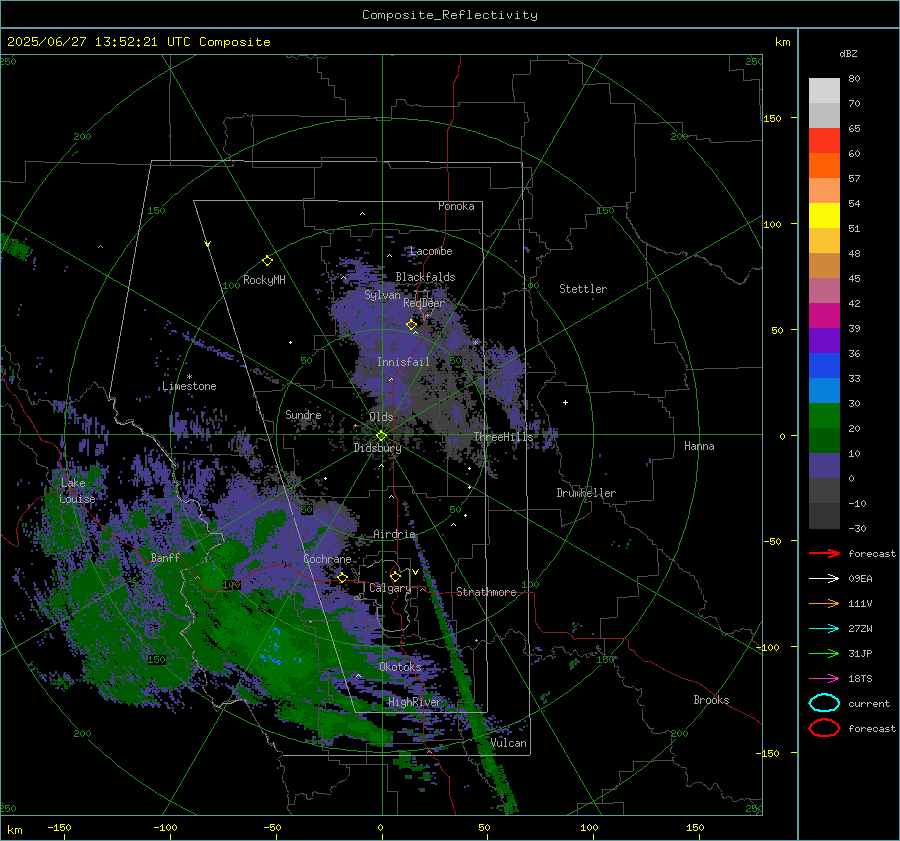The height and width of the screenshot is (841, 900).
Task: Pick the purple swatch between 39 and 36 dBZ
Action: 824,340
